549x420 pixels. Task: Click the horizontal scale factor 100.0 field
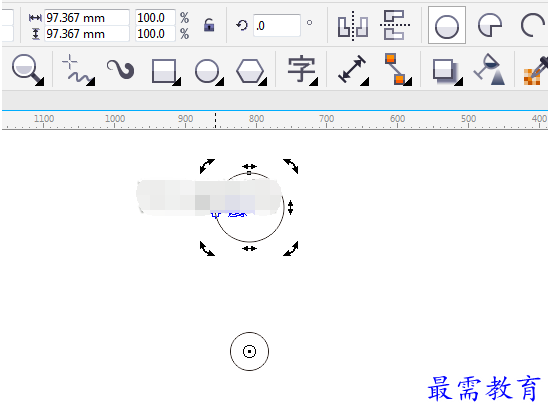coord(155,18)
